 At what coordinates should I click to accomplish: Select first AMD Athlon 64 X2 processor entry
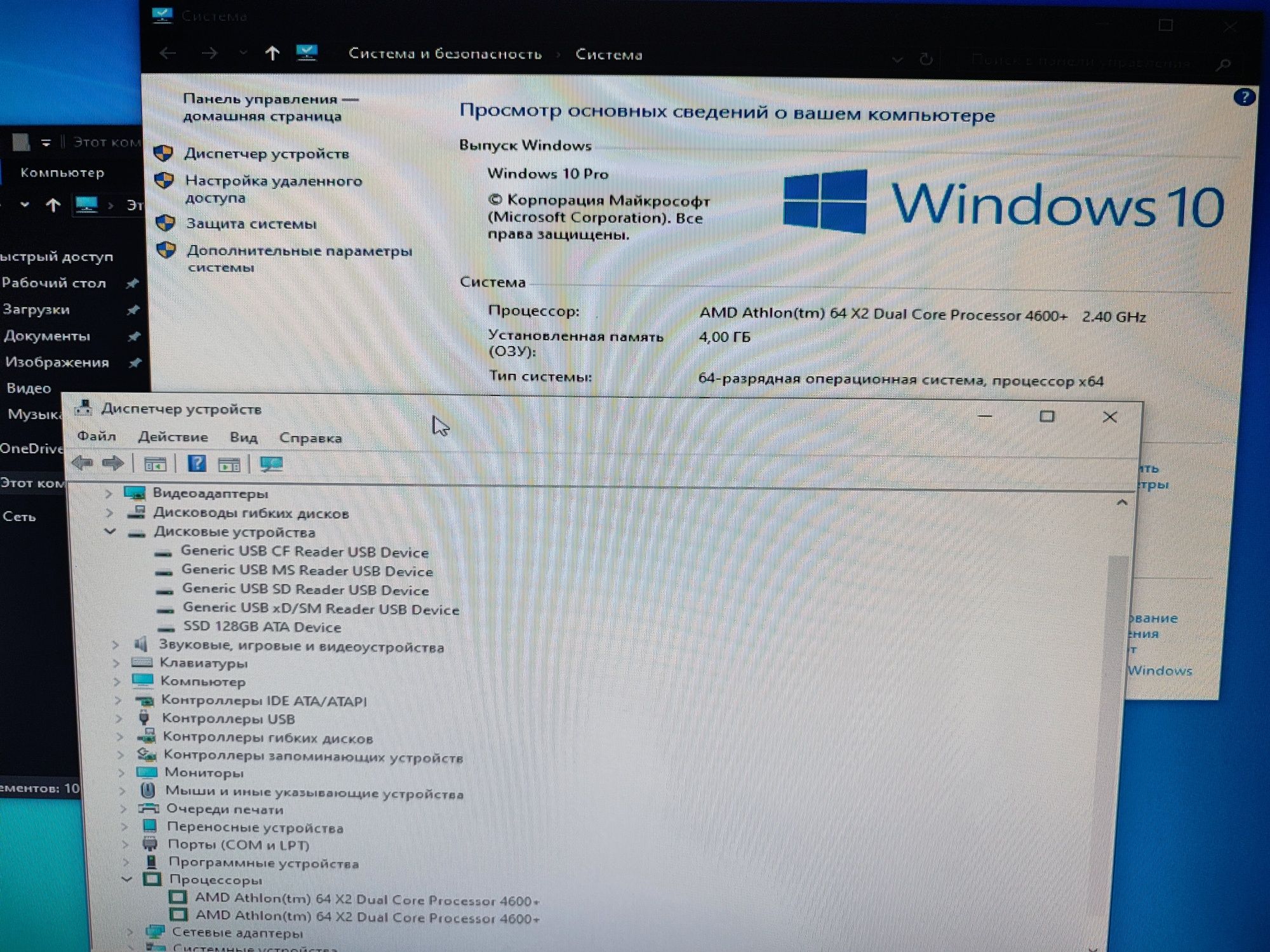click(x=367, y=899)
